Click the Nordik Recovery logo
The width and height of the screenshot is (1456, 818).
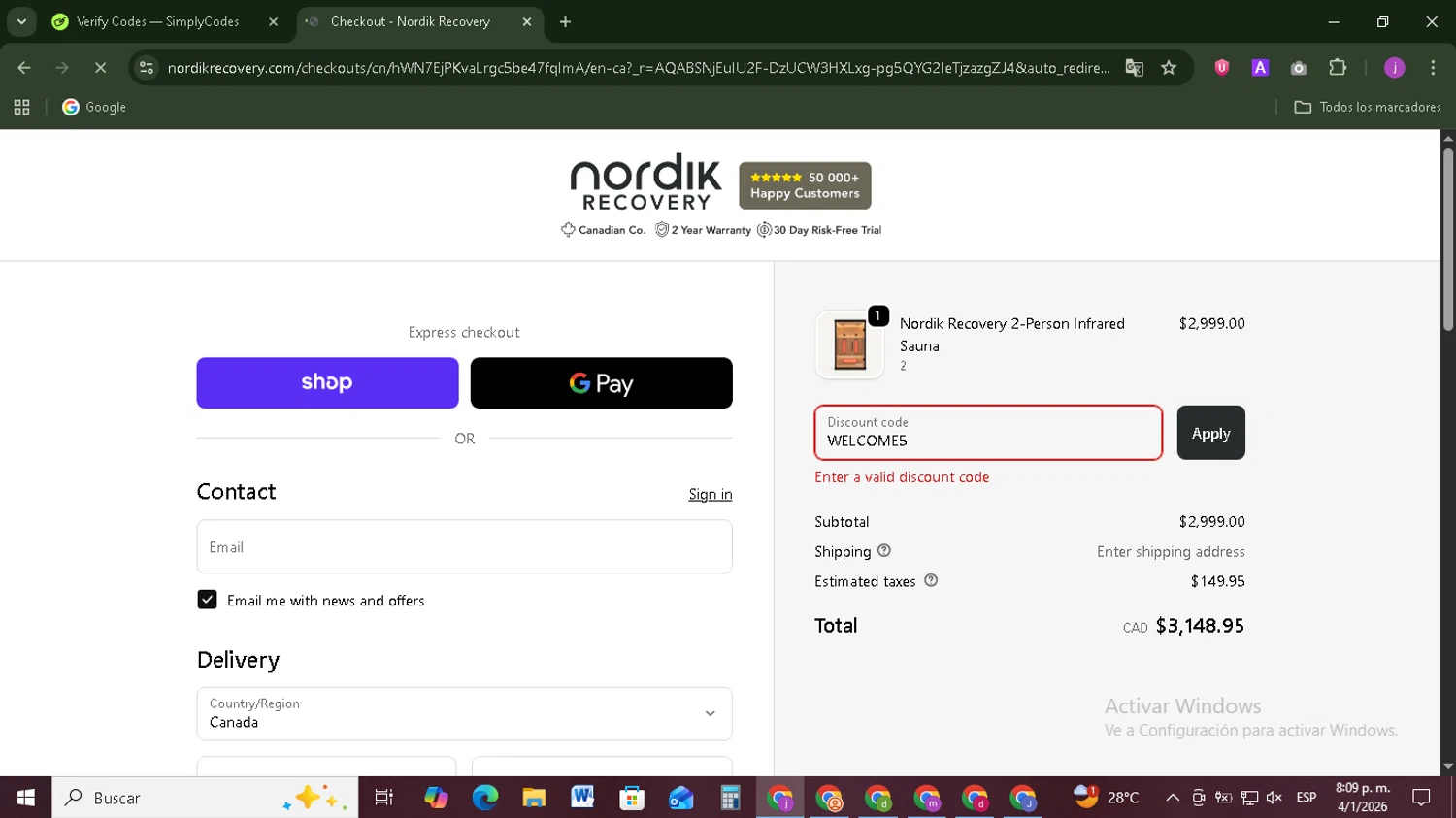pos(646,181)
